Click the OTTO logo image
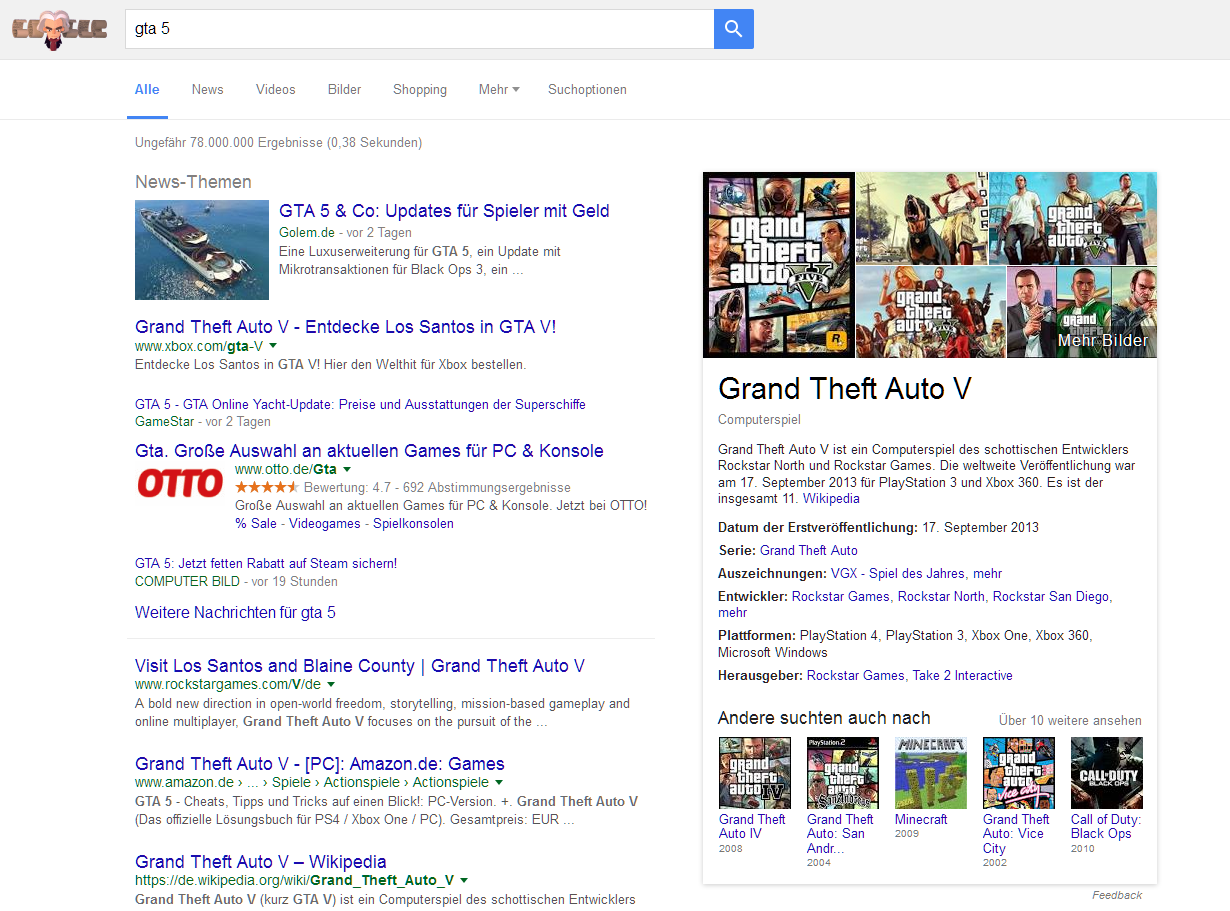Screen dimensions: 1230x911 180,483
